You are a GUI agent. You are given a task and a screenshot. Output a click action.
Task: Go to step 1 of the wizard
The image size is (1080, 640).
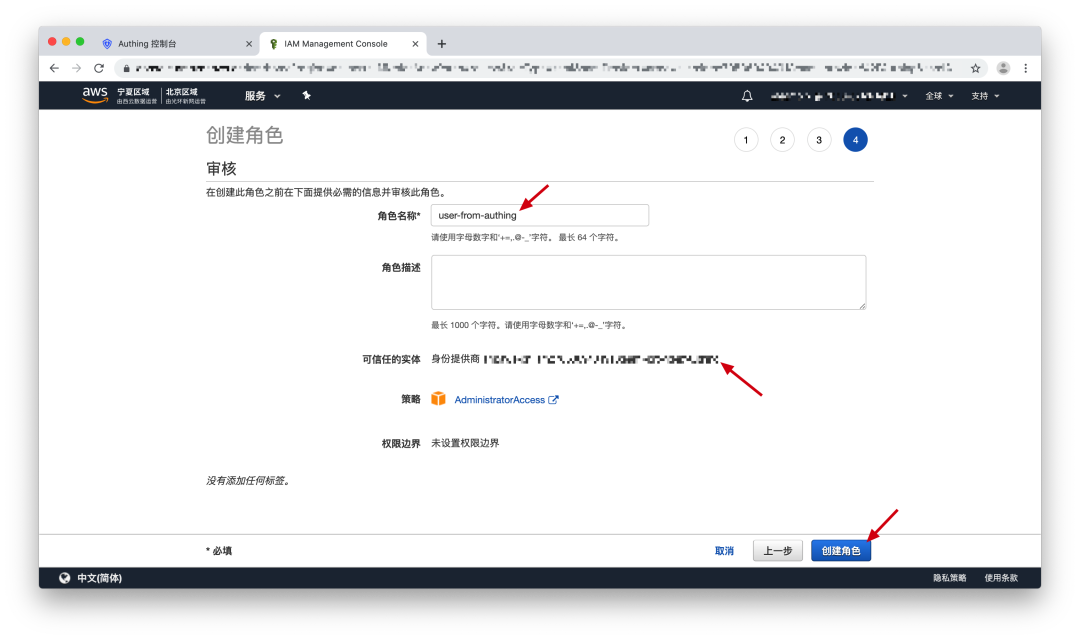746,140
